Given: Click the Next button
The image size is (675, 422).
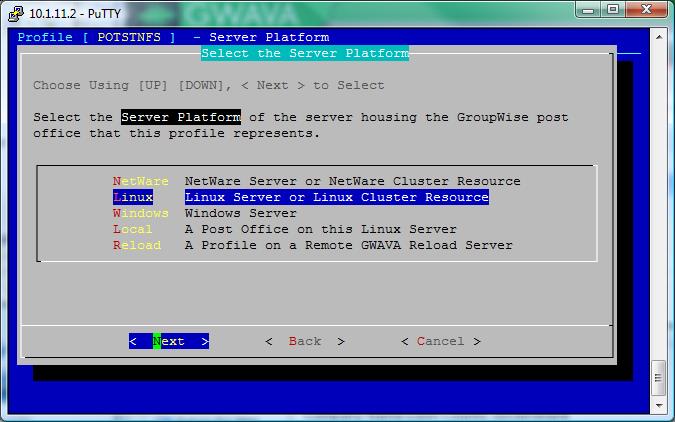Looking at the screenshot, I should [169, 341].
